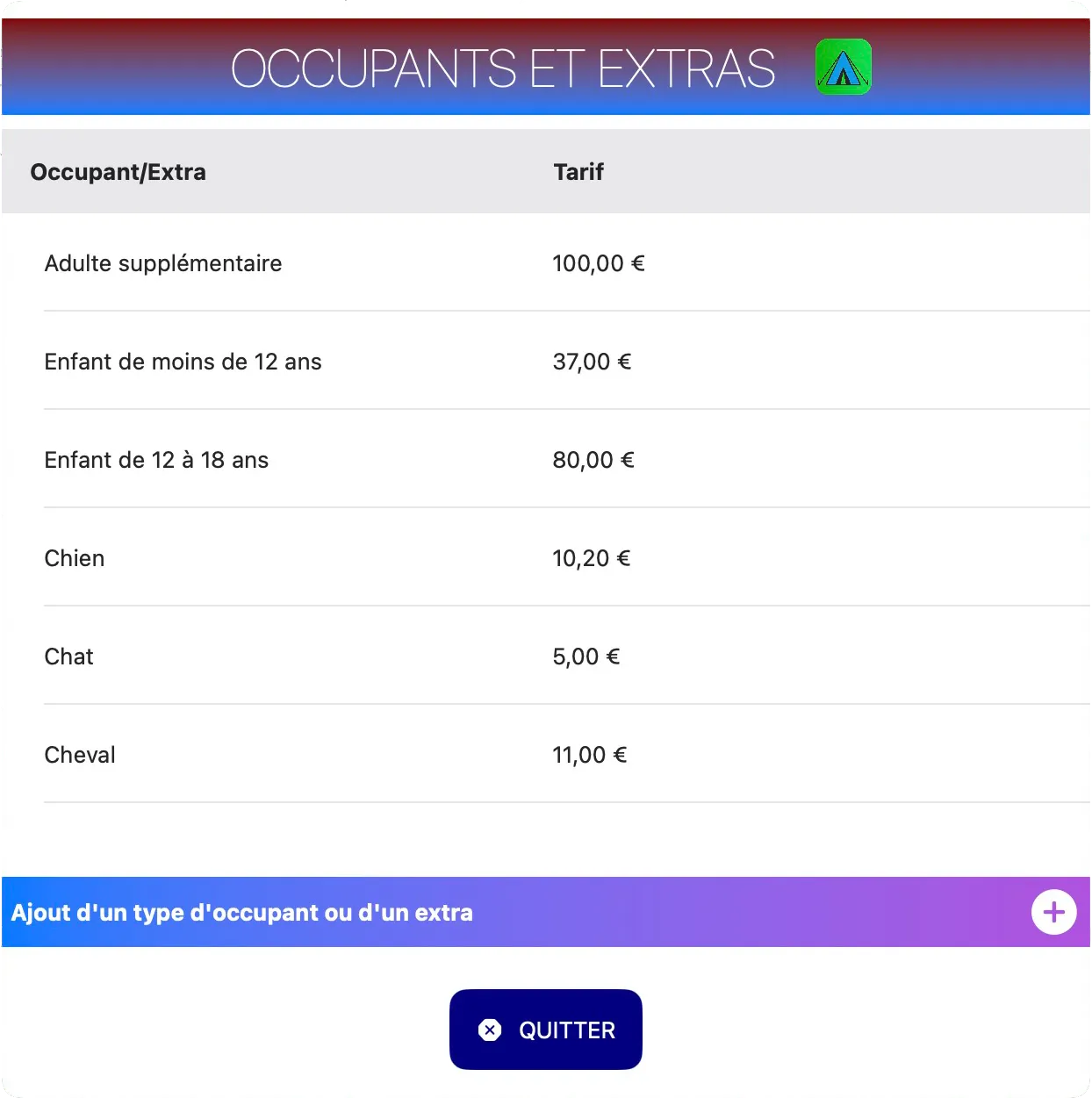Click the Occupant/Extra column header
Viewport: 1092px width, 1098px height.
(x=118, y=172)
